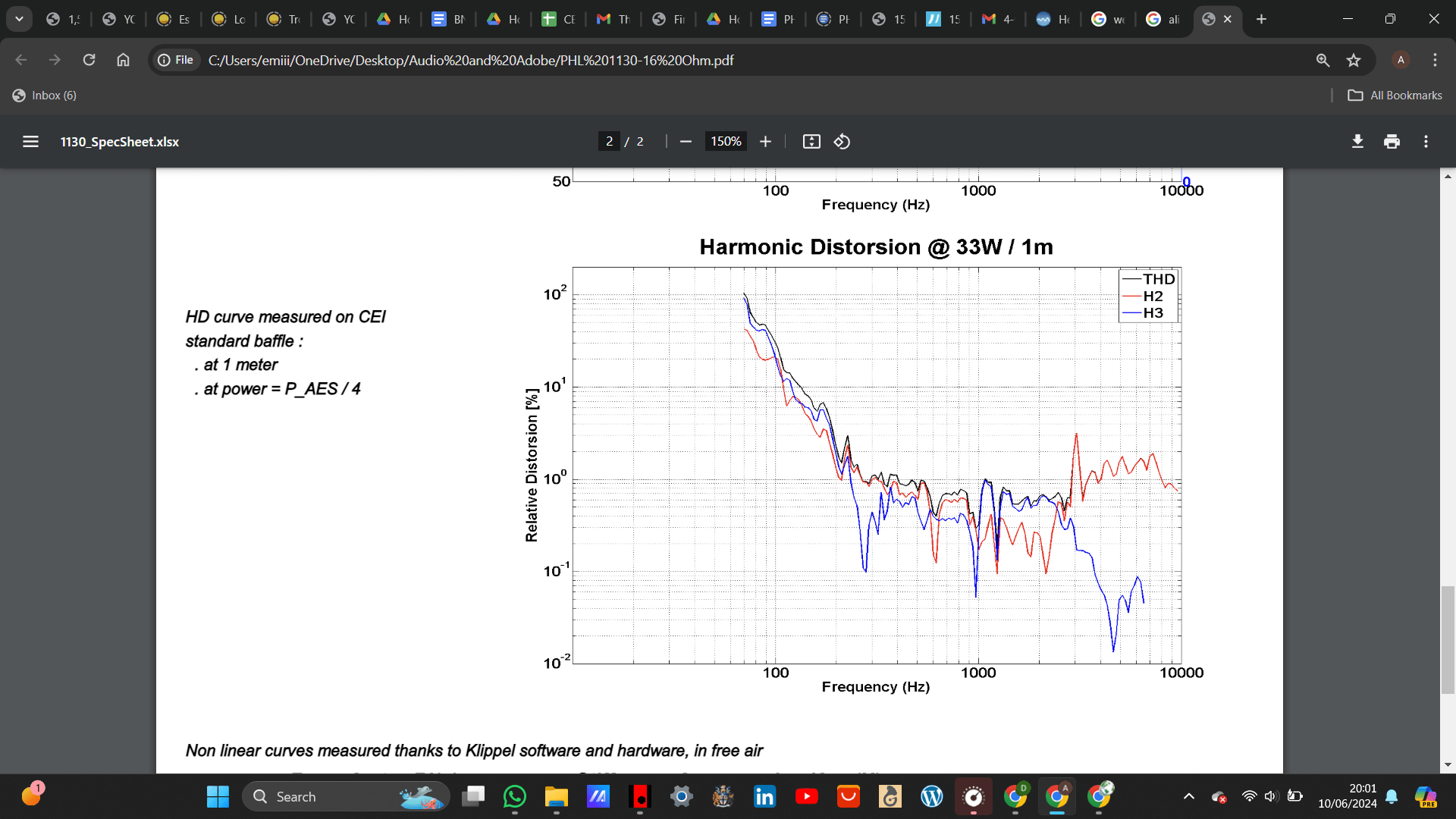This screenshot has width=1456, height=819.
Task: Zoom in on the PDF document
Action: [x=765, y=142]
